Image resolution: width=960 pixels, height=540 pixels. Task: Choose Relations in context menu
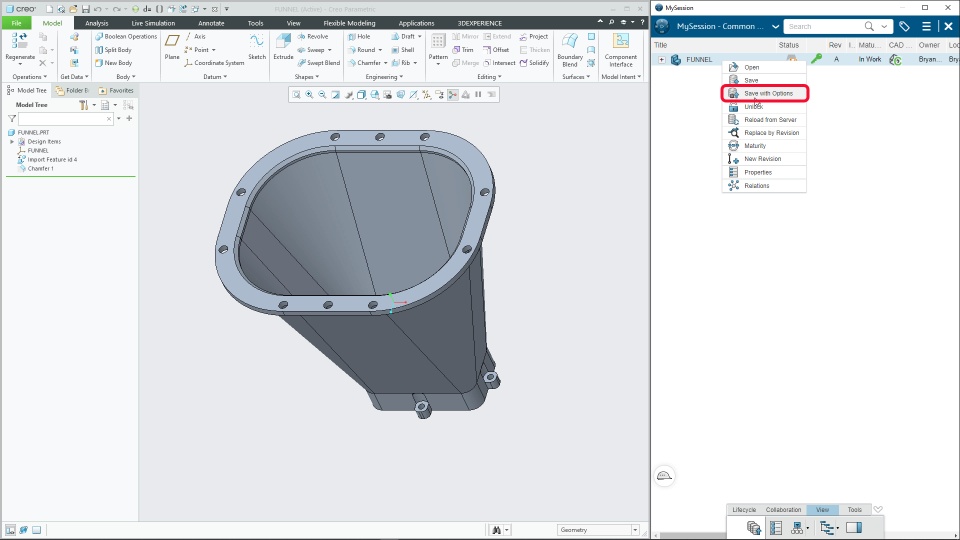[765, 186]
